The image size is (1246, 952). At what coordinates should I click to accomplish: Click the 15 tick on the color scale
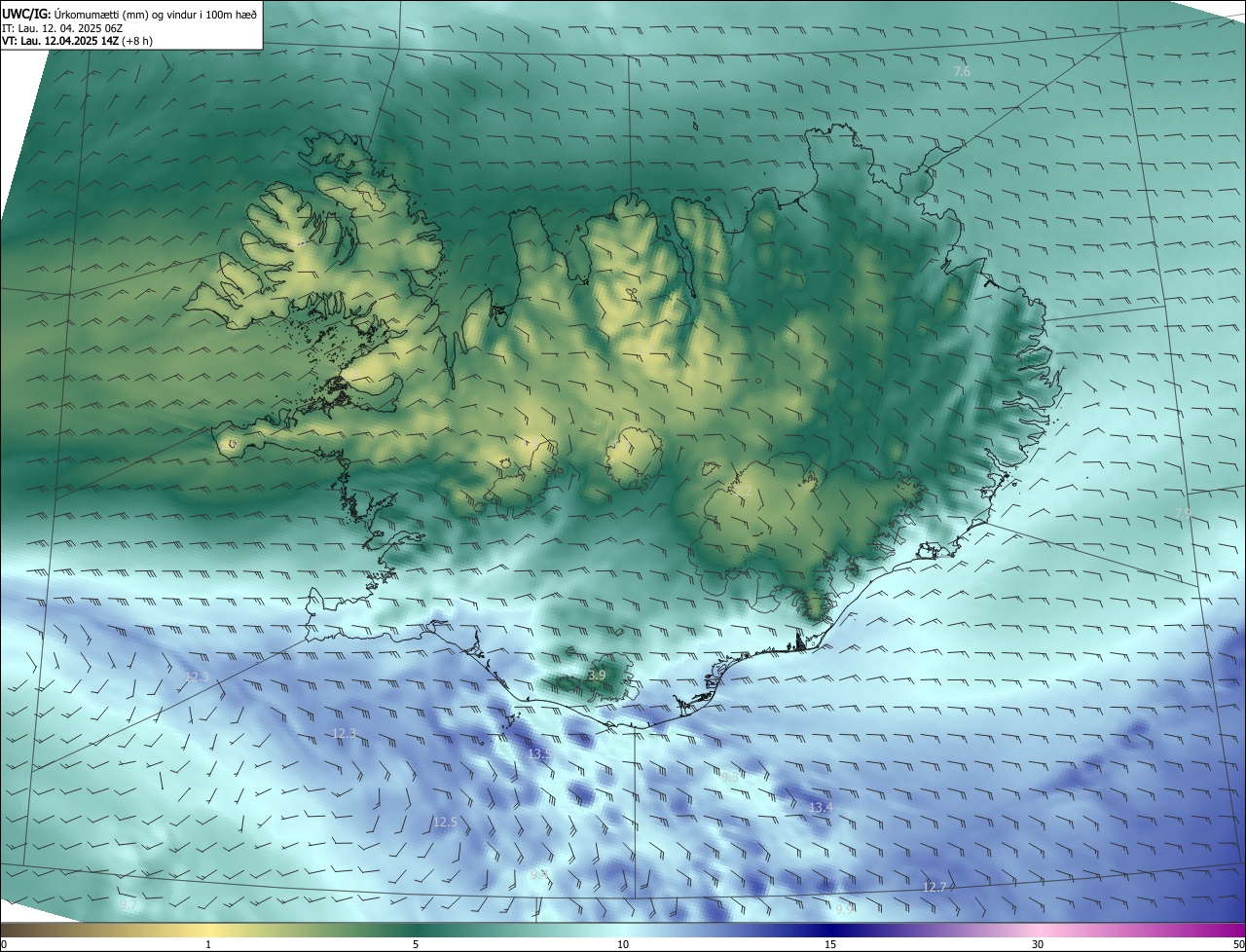pyautogui.click(x=830, y=944)
